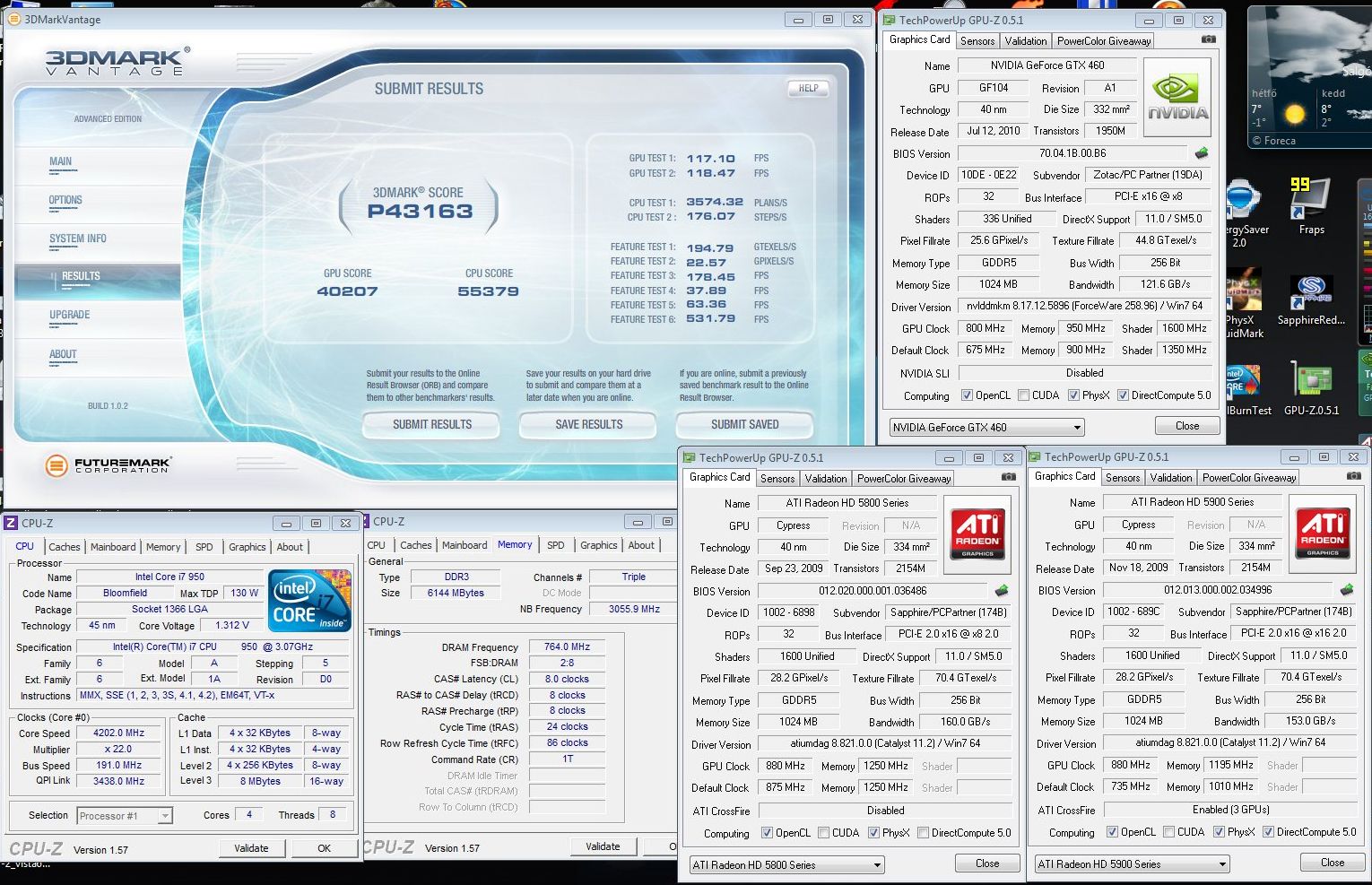Viewport: 1372px width, 885px height.
Task: Click Close button in GTX 460 GPU-Z window
Action: click(x=1187, y=426)
